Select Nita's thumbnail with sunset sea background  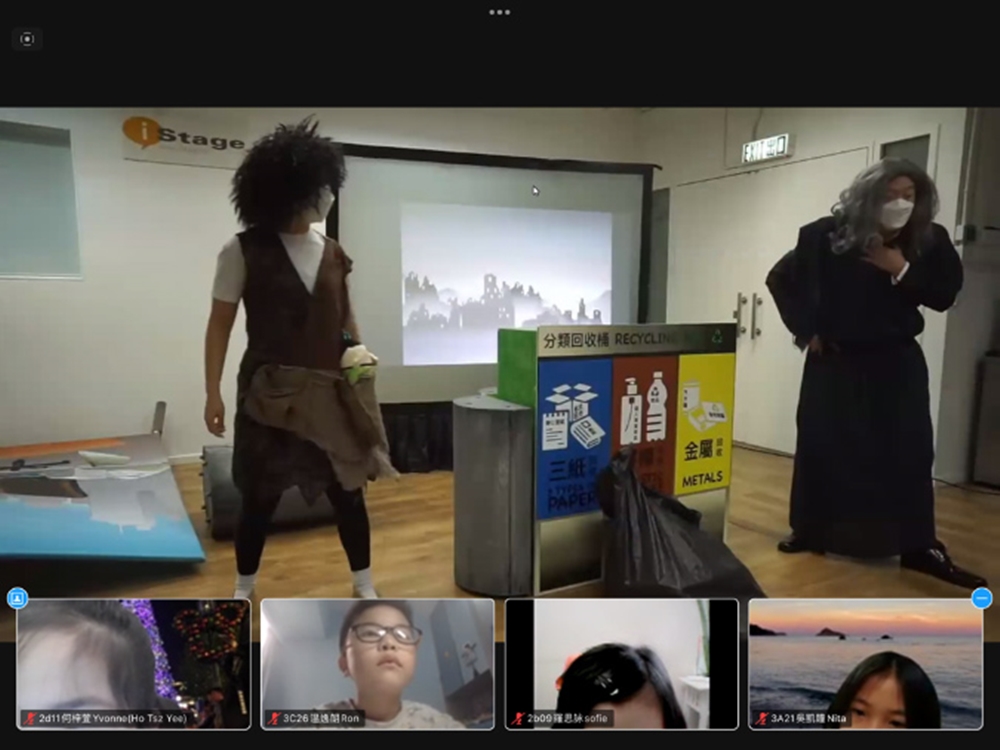pyautogui.click(x=865, y=664)
